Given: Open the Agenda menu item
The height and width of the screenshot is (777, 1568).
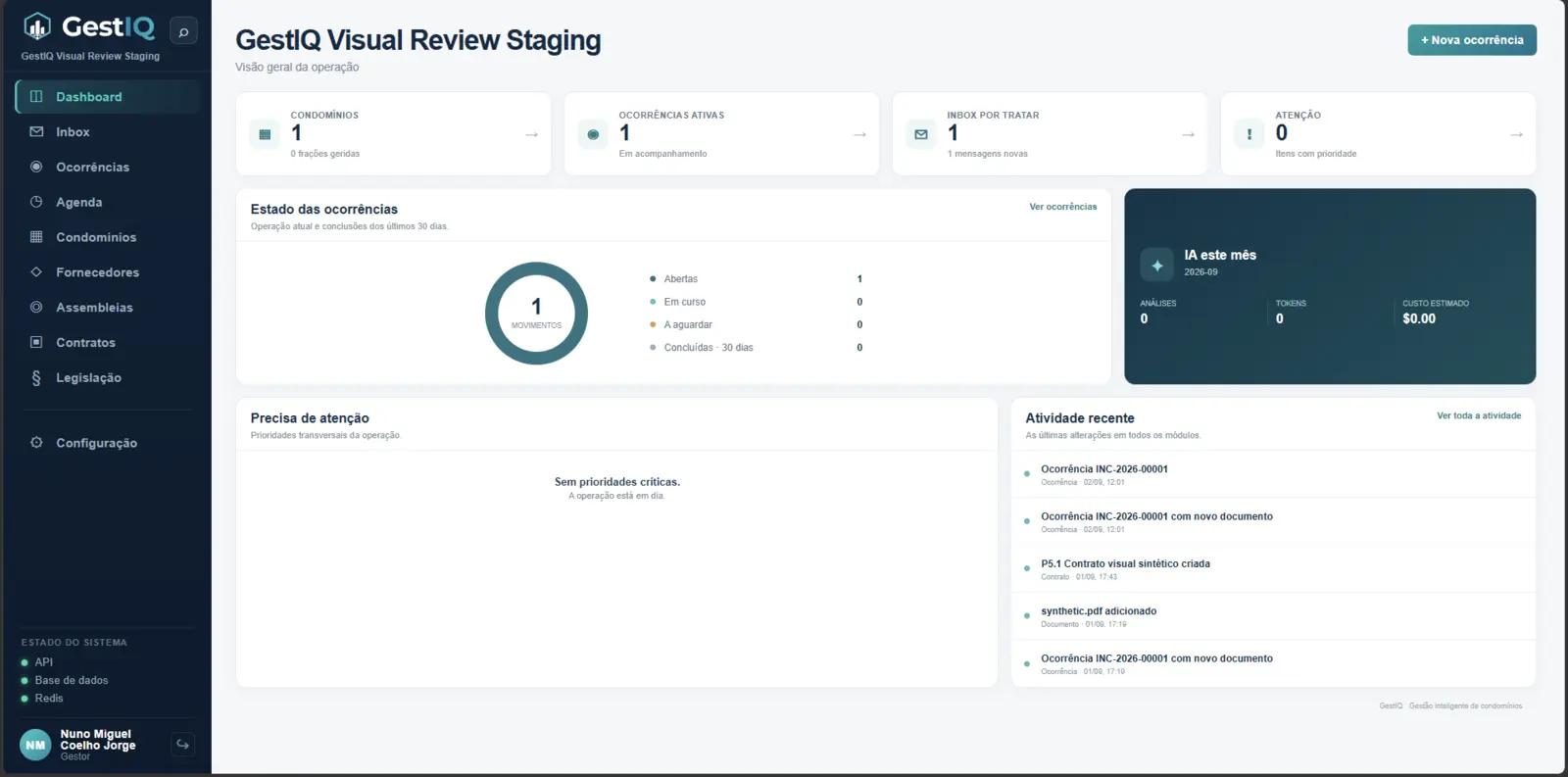Looking at the screenshot, I should pyautogui.click(x=108, y=202).
